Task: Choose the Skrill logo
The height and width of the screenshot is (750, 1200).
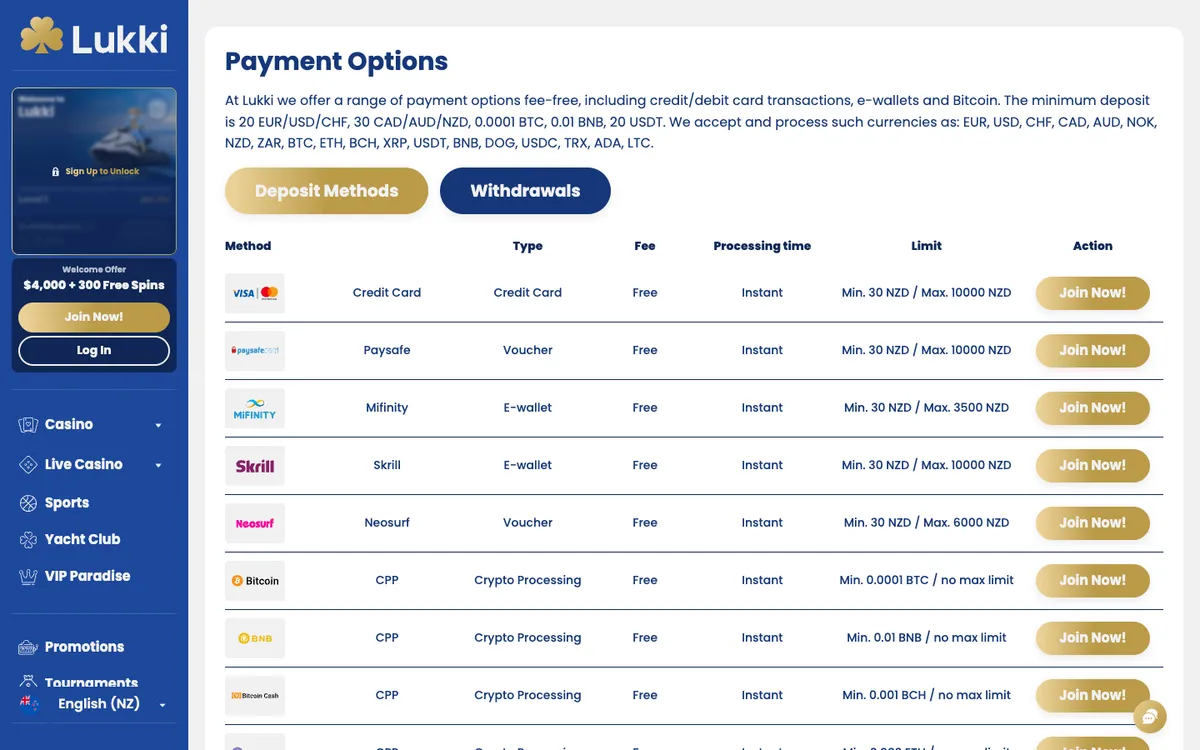Action: coord(255,466)
